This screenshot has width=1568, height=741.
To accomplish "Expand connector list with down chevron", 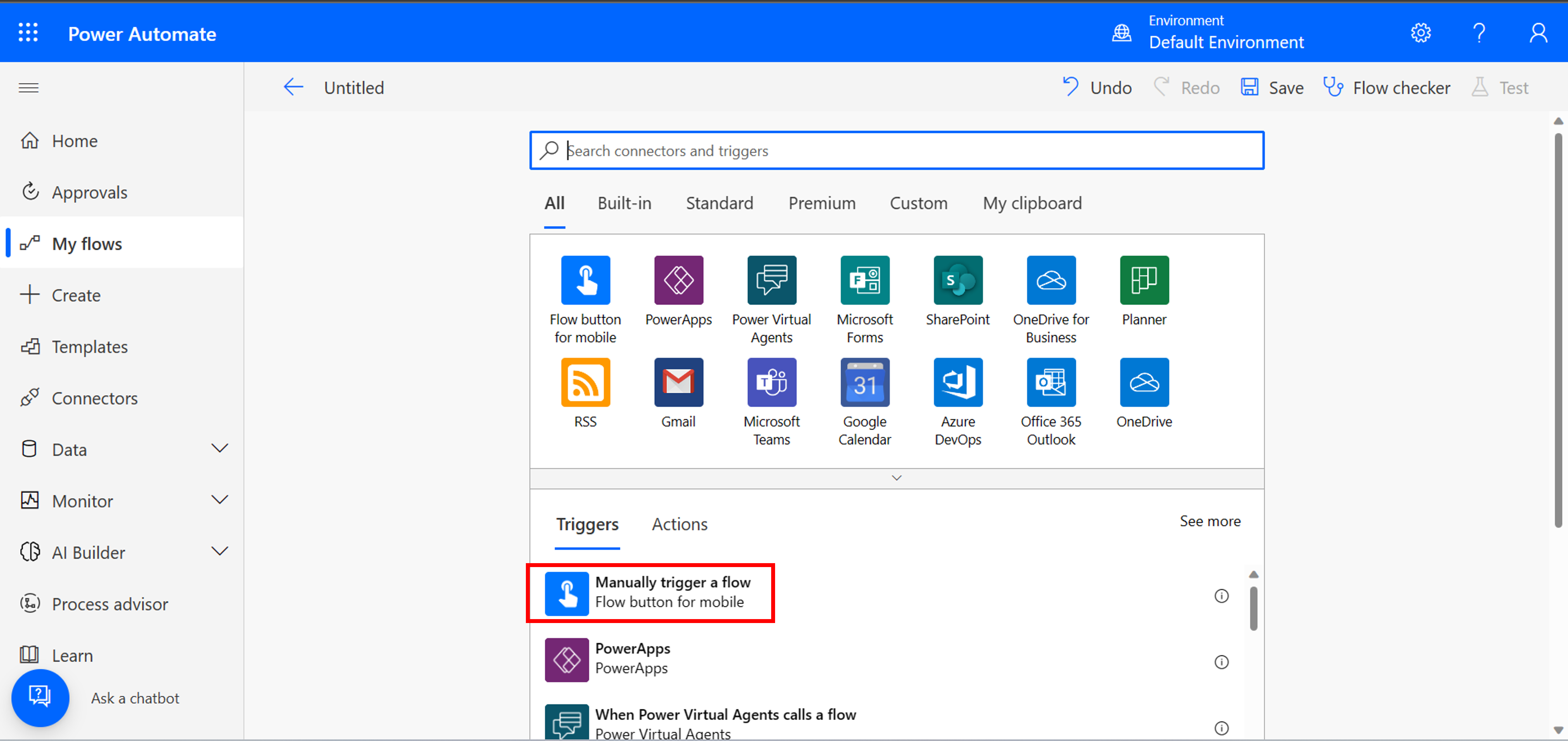I will tap(896, 478).
